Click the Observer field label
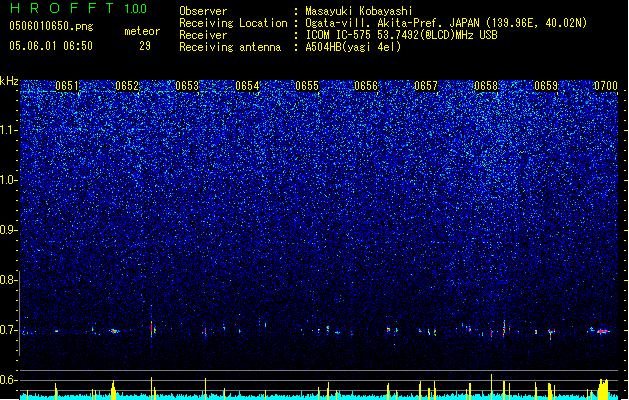 point(203,11)
